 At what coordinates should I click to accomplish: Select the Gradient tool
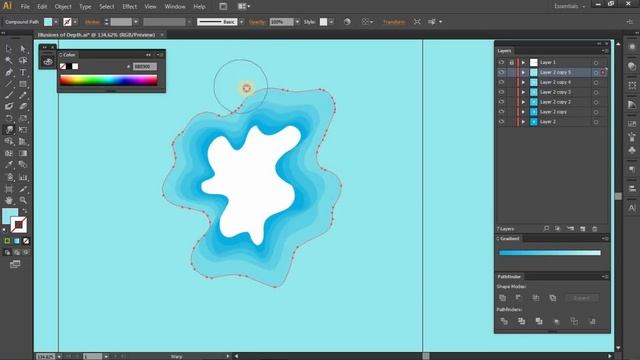(23, 153)
